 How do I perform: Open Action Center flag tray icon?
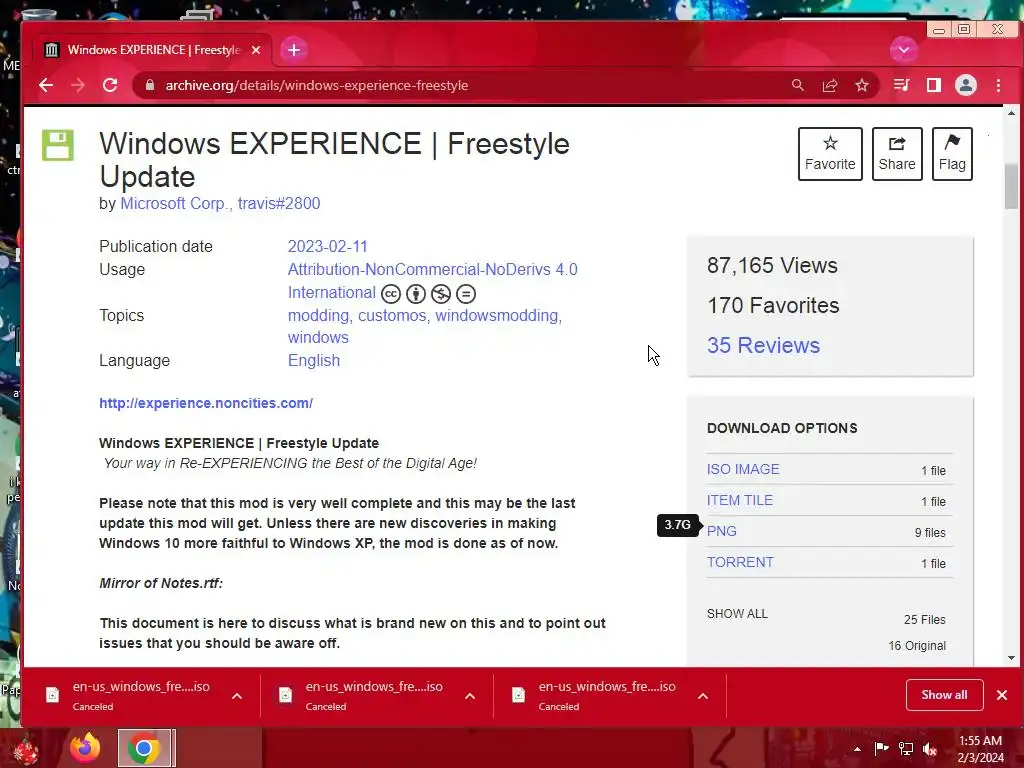click(x=881, y=749)
